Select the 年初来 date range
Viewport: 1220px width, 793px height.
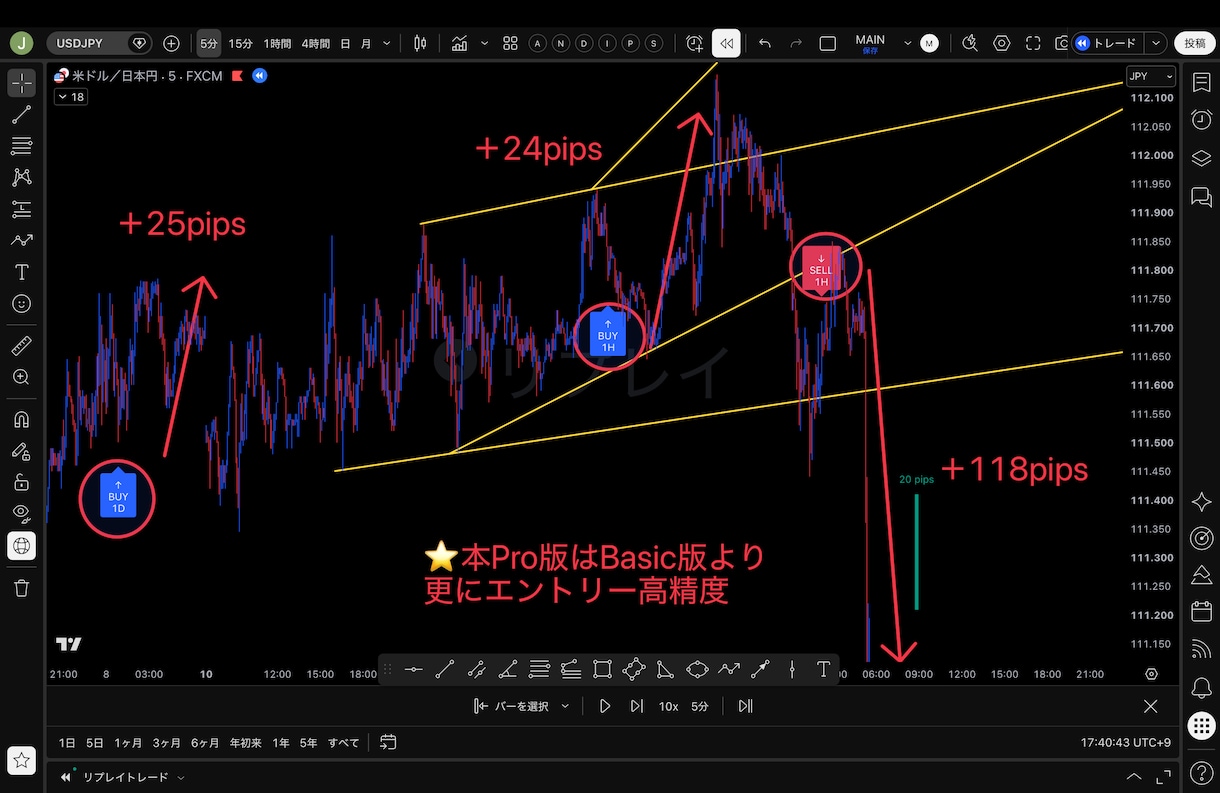click(245, 743)
